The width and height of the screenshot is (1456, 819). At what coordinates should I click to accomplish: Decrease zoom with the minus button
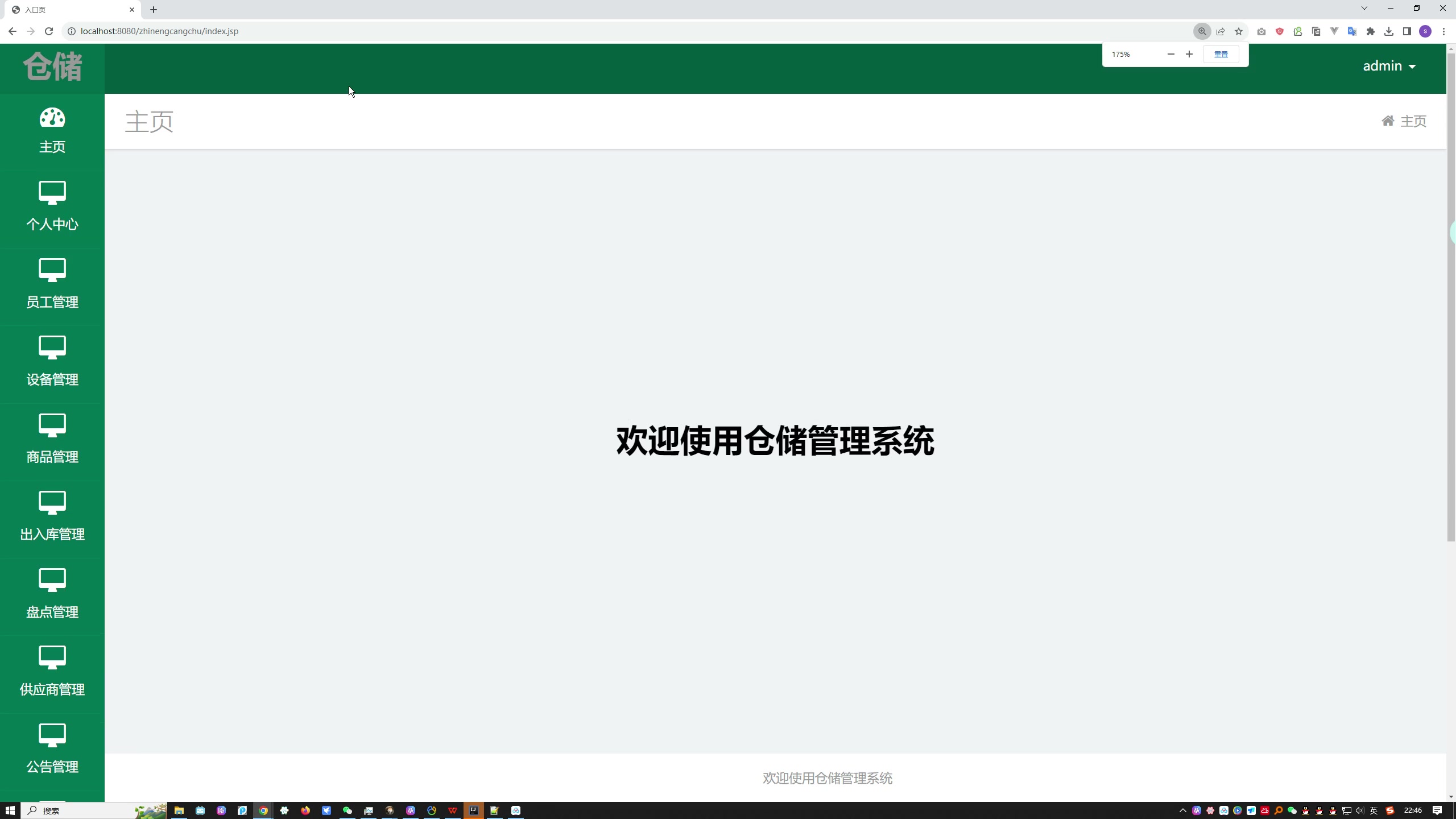(x=1170, y=54)
